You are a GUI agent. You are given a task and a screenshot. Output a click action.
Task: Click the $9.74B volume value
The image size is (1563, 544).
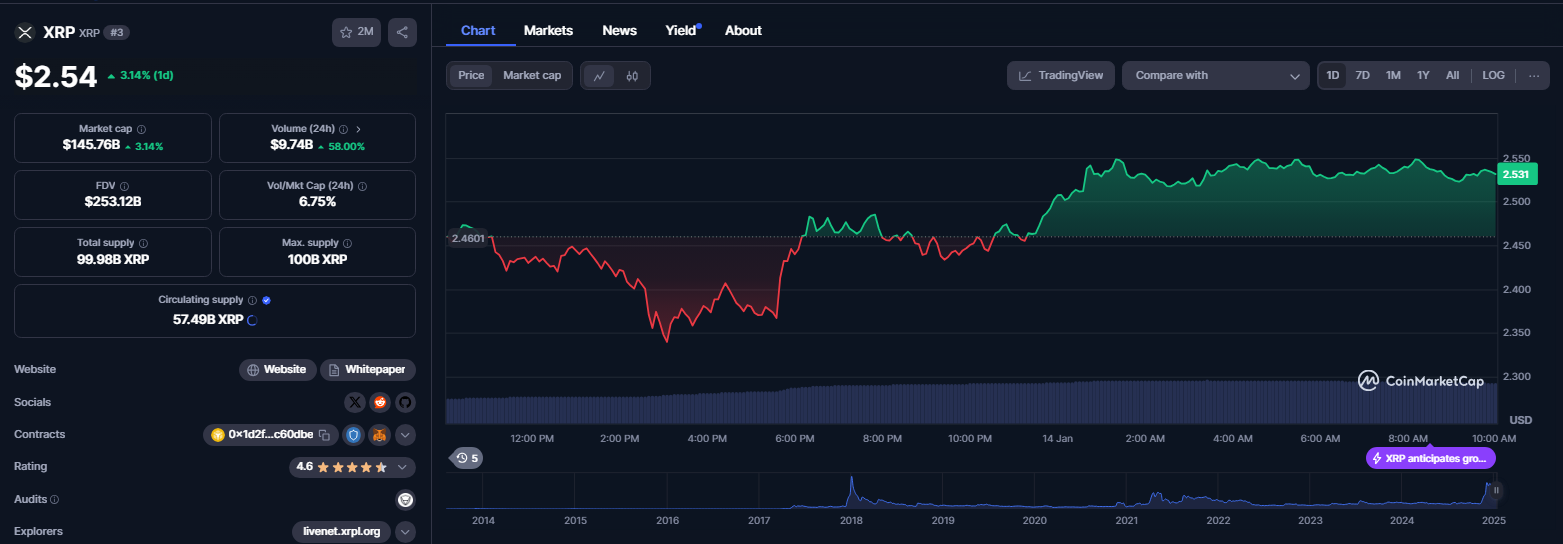[292, 145]
